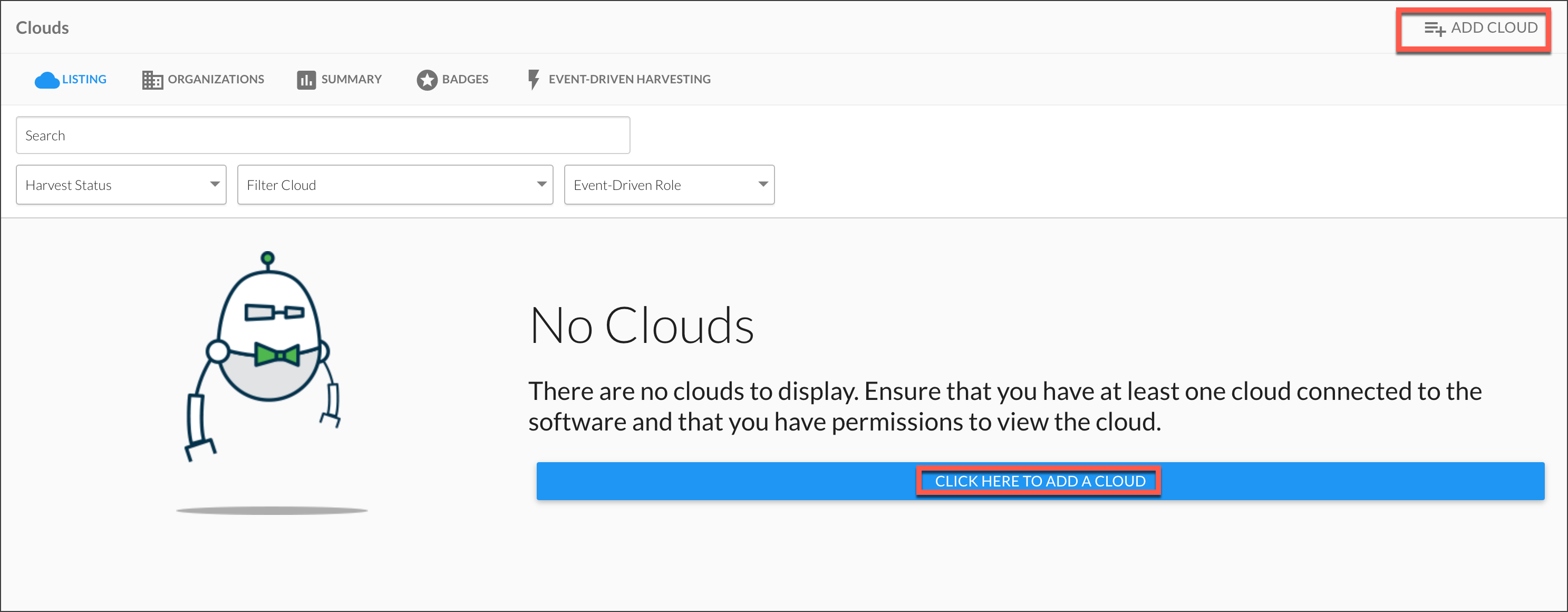Click the lightning bolt harvesting icon
This screenshot has height=612, width=1568.
[x=533, y=79]
